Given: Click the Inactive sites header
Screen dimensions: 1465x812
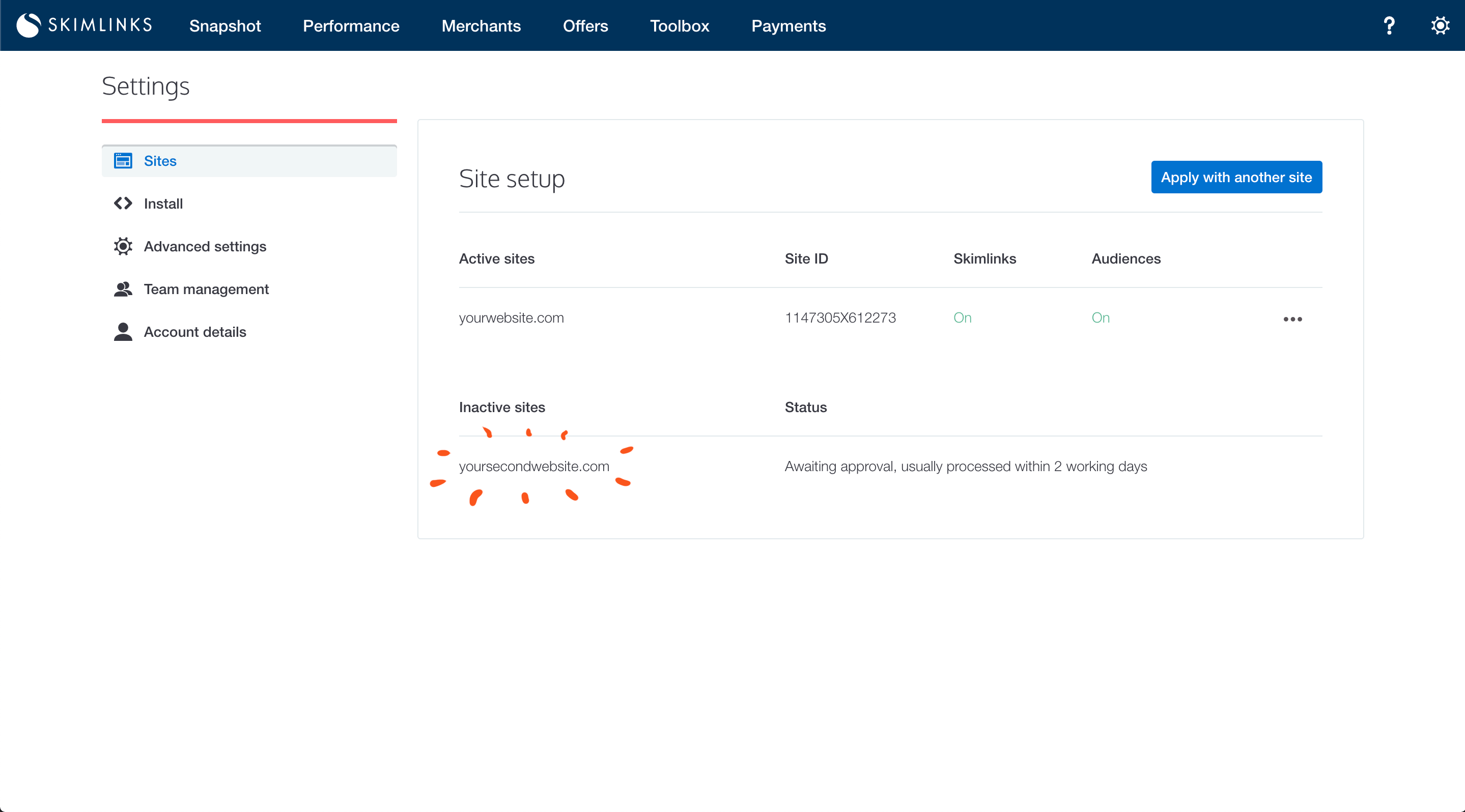Looking at the screenshot, I should point(501,407).
